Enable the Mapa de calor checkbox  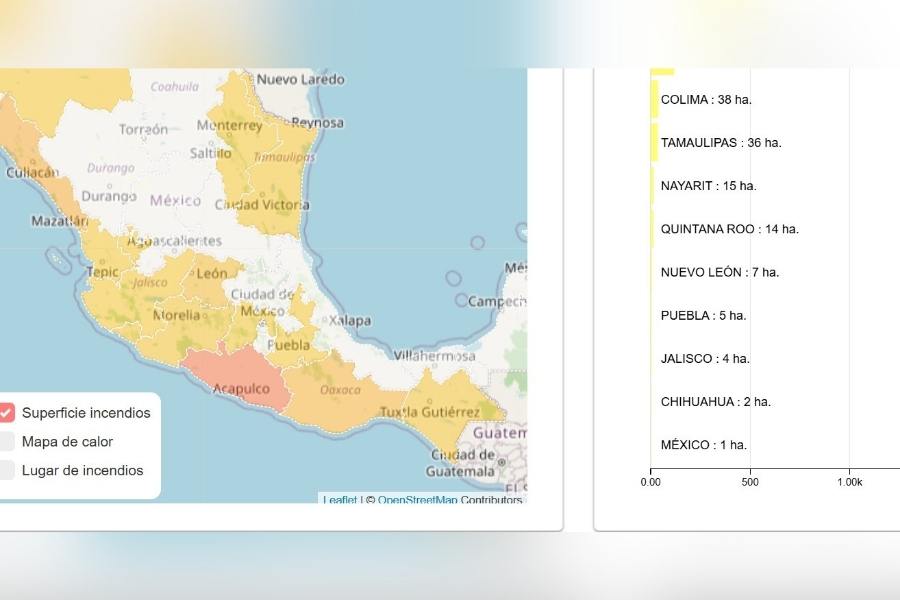6,441
